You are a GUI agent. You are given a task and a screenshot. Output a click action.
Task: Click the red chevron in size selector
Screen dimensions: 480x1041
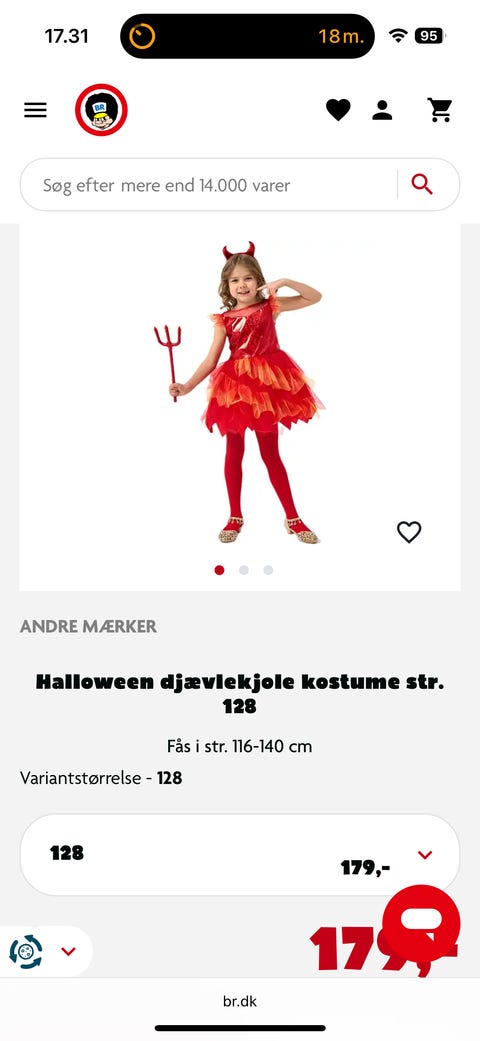point(425,855)
